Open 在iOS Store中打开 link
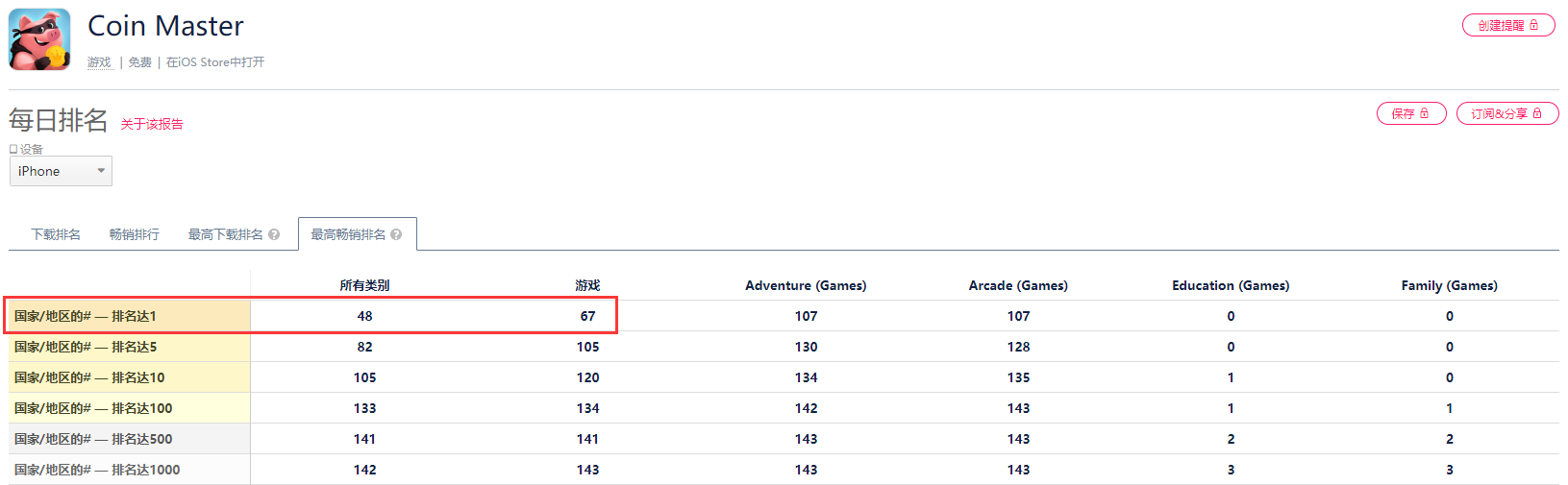This screenshot has height=485, width=1568. 215,62
